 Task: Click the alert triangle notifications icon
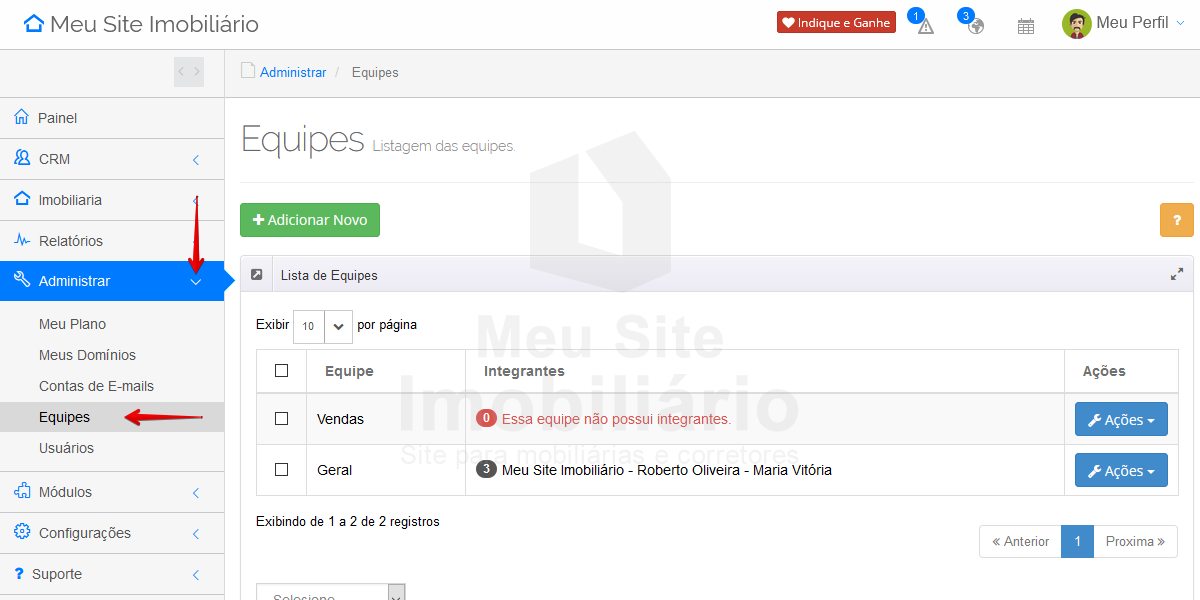click(x=925, y=26)
